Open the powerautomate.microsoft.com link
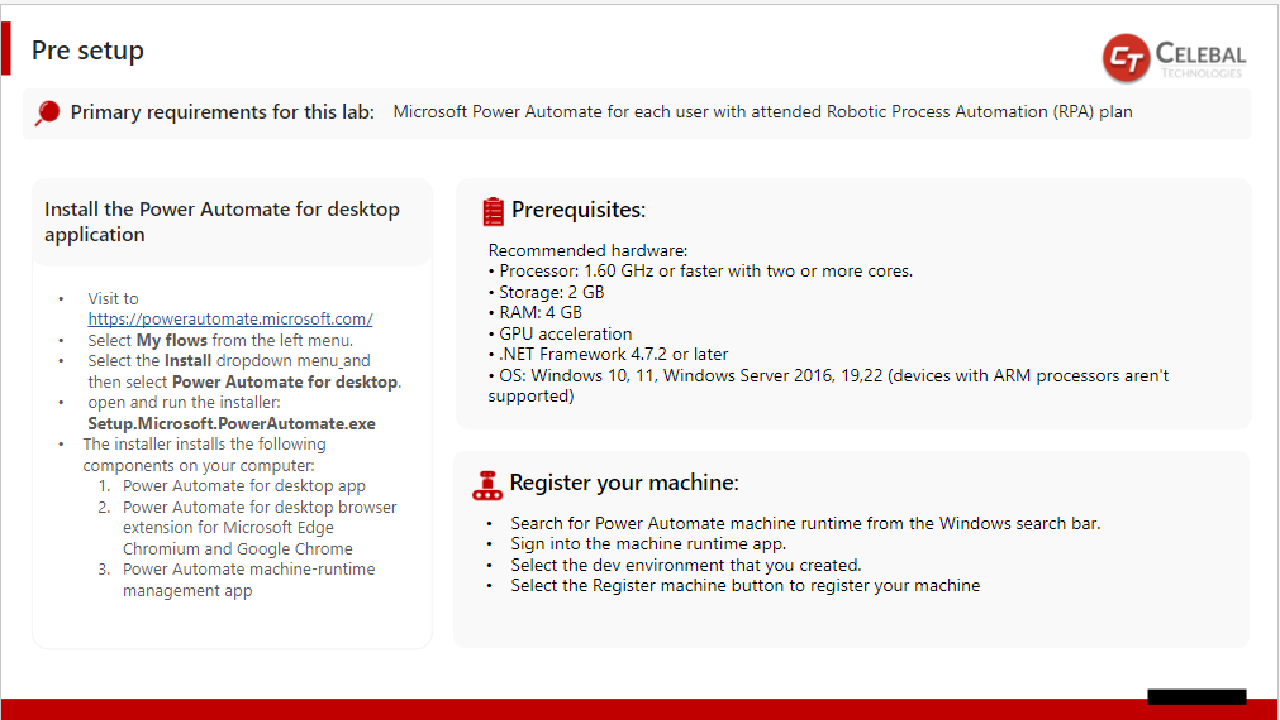 [x=230, y=319]
